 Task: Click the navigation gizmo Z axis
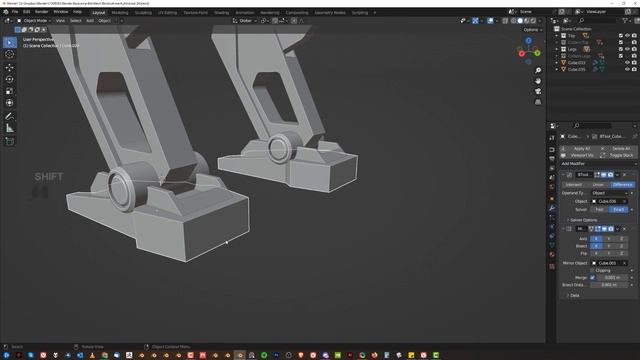(529, 40)
